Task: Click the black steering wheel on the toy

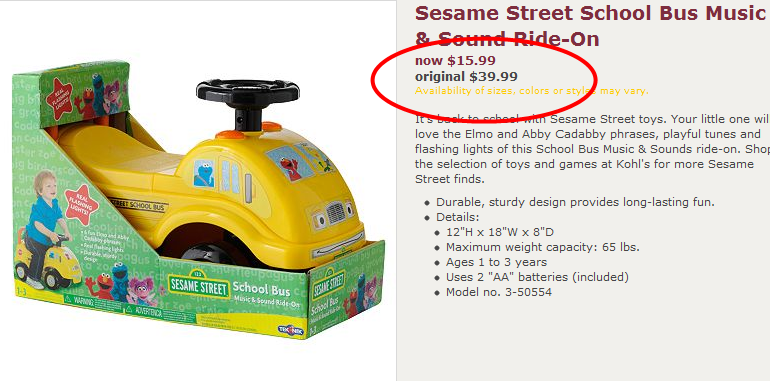Action: coord(248,92)
